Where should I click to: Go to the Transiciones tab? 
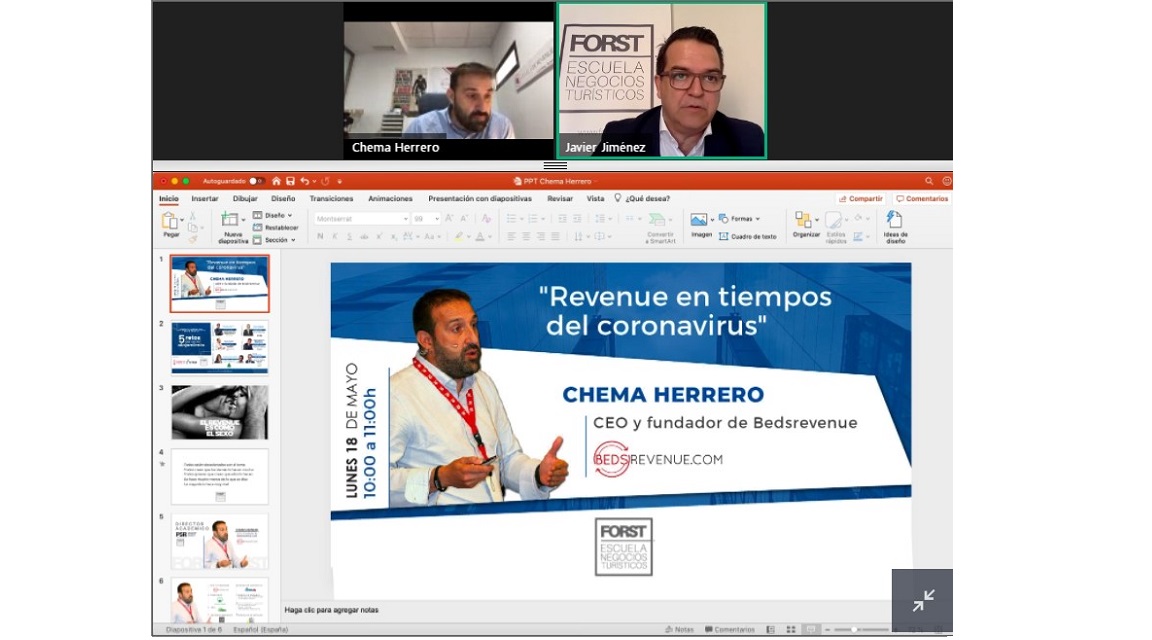(x=331, y=198)
